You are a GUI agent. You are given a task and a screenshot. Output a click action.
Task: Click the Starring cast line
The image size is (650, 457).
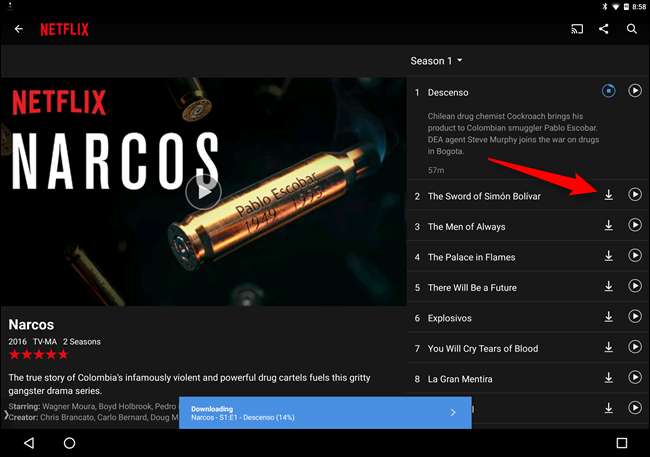pyautogui.click(x=92, y=406)
